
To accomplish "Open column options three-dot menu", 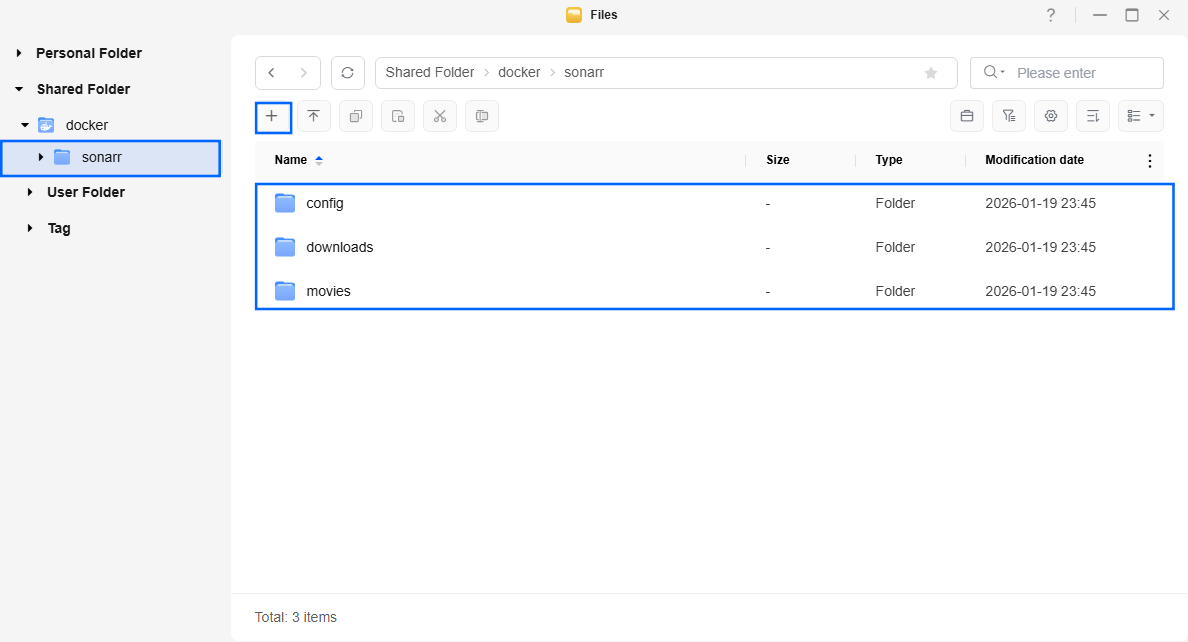I will [1149, 160].
